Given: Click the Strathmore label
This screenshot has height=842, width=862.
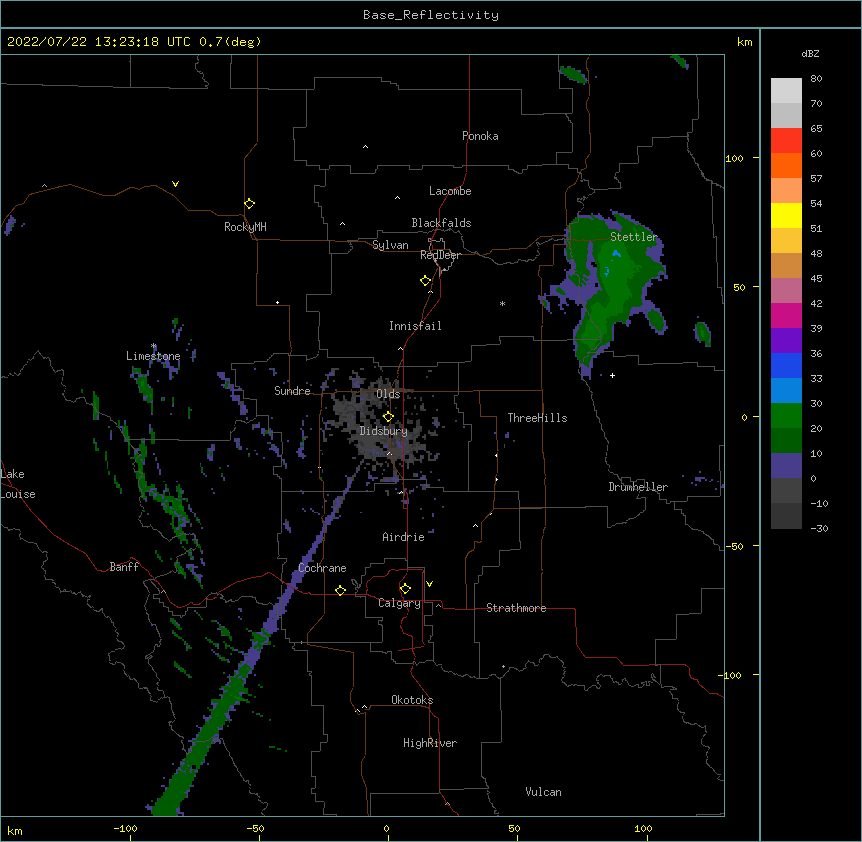Looking at the screenshot, I should pyautogui.click(x=516, y=608).
